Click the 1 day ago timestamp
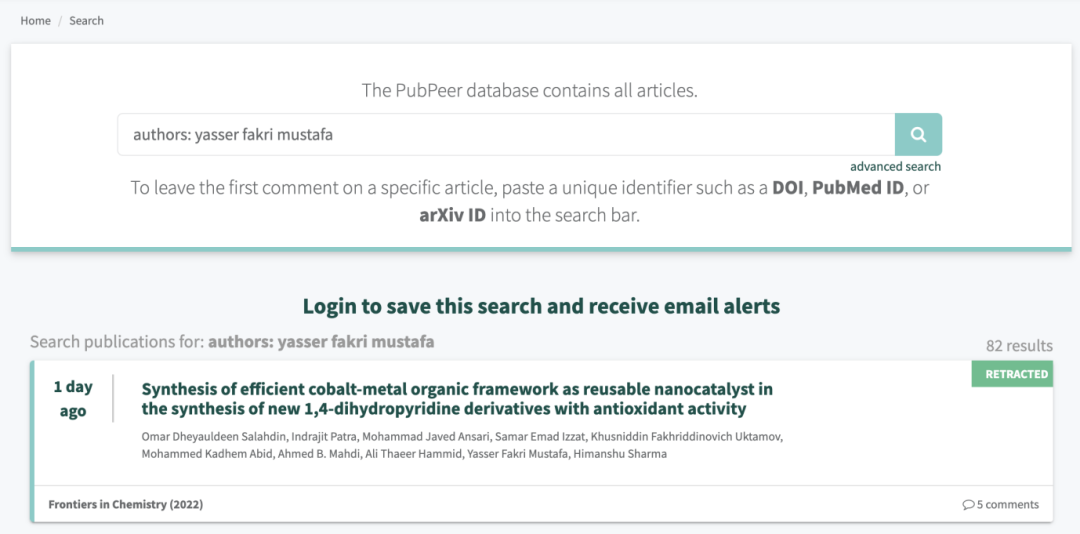 point(73,399)
